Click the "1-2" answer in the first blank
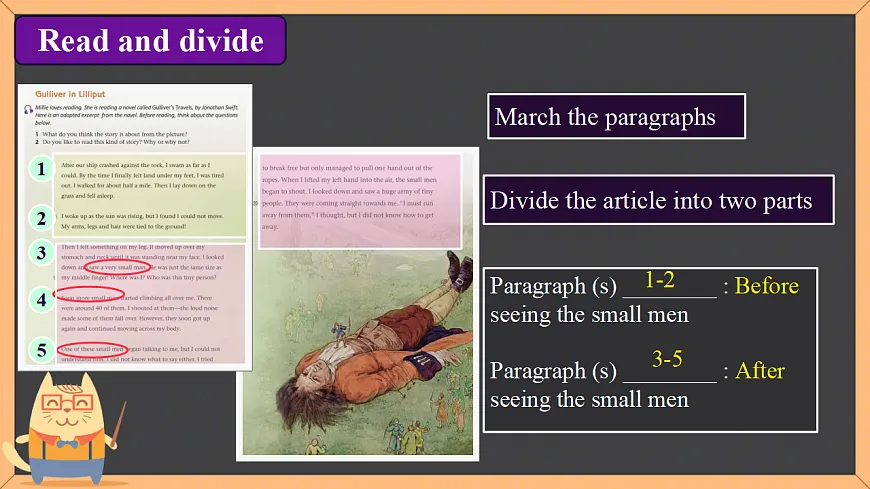Screen dimensions: 870x489 659,280
